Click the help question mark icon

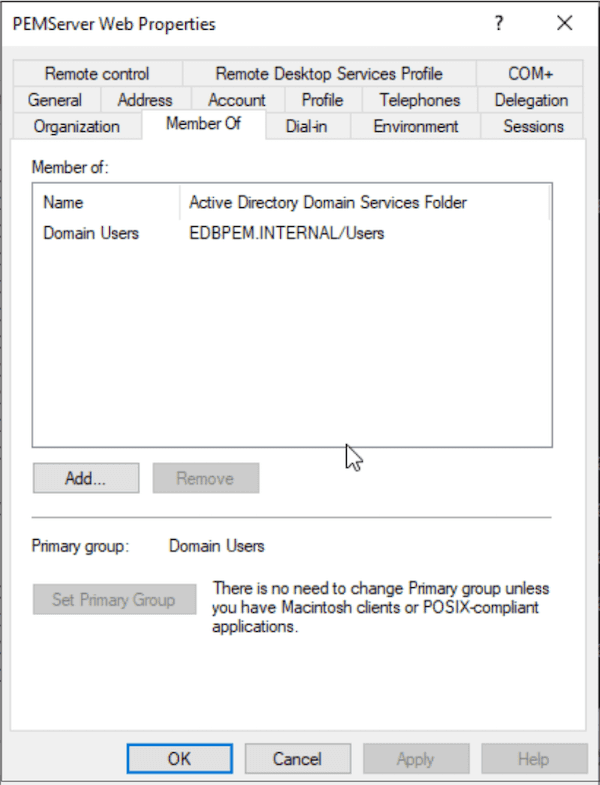point(499,24)
